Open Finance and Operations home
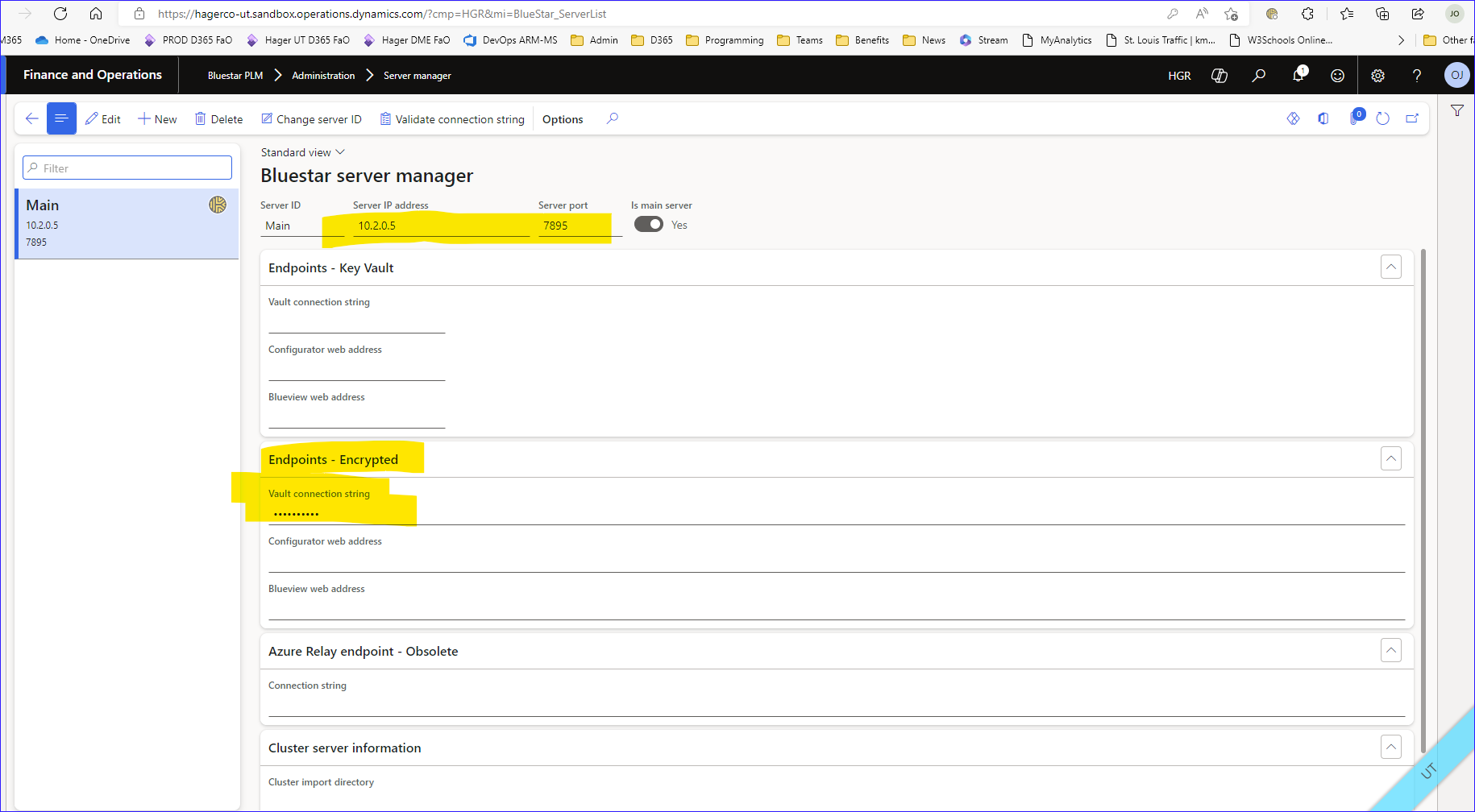The image size is (1475, 812). [93, 74]
